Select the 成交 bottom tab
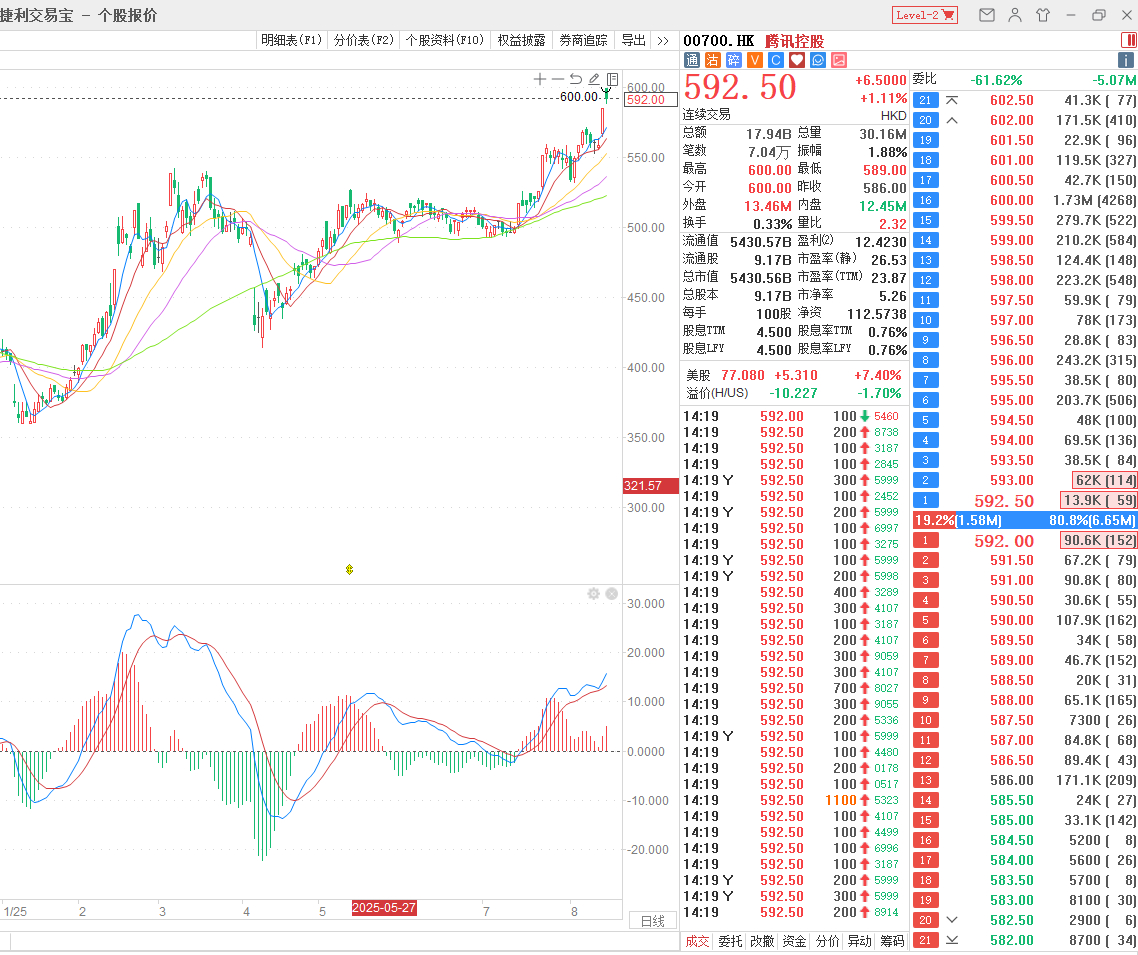Viewport: 1138px width, 955px height. tap(697, 941)
